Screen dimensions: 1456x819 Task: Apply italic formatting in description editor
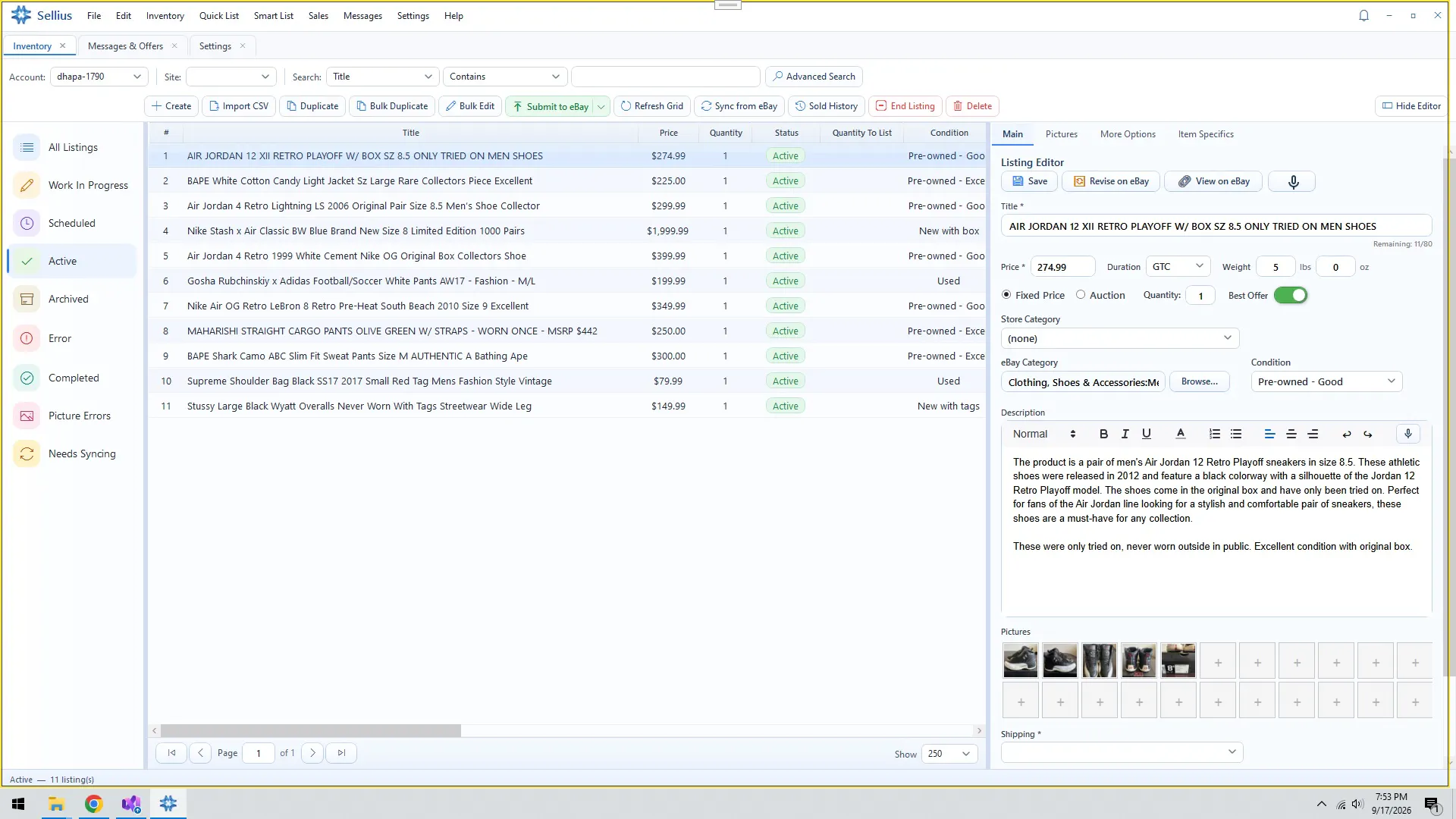[1125, 435]
